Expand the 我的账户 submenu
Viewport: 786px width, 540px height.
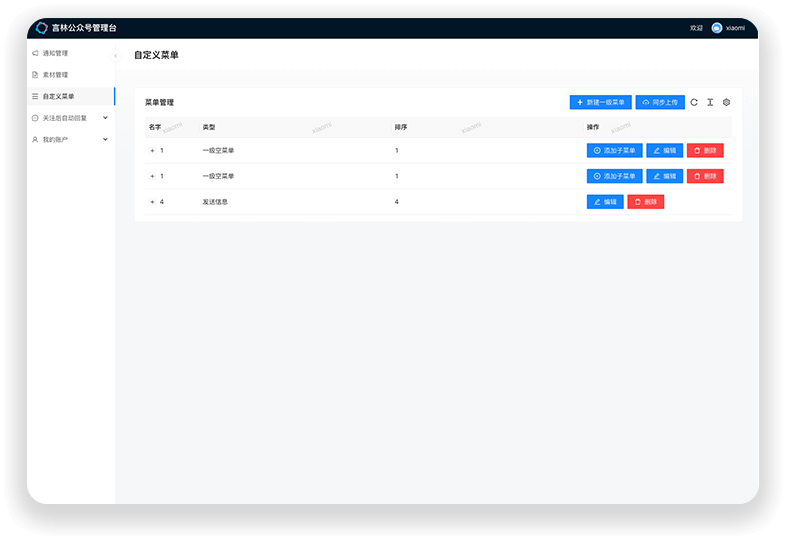pyautogui.click(x=71, y=139)
